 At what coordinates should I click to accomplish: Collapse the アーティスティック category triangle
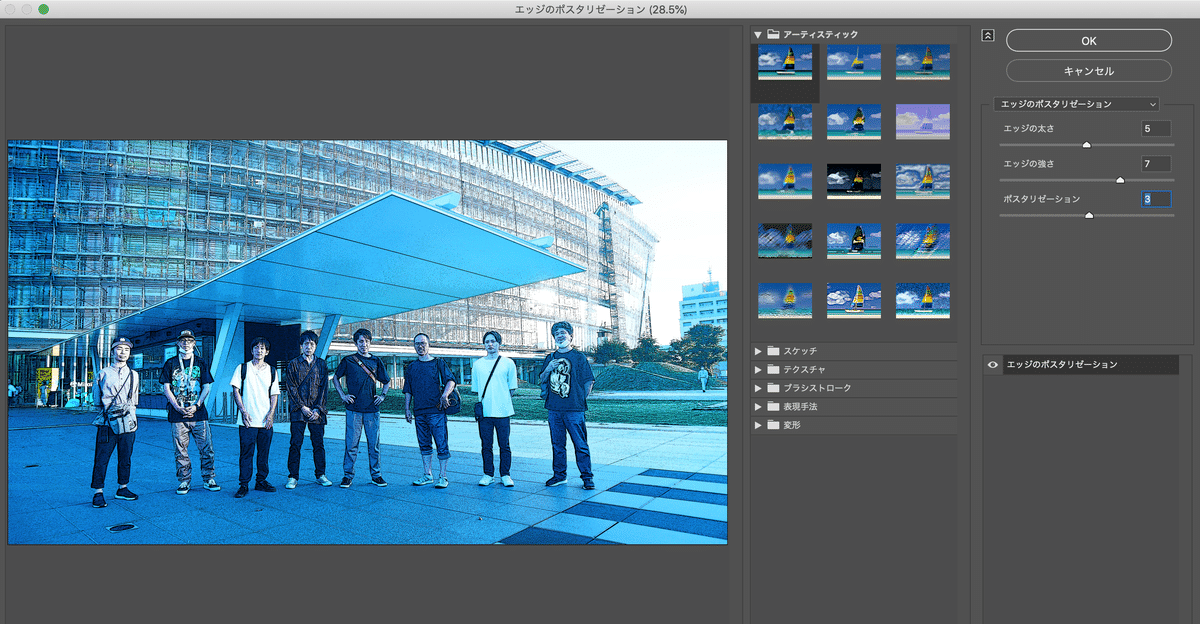(x=758, y=34)
